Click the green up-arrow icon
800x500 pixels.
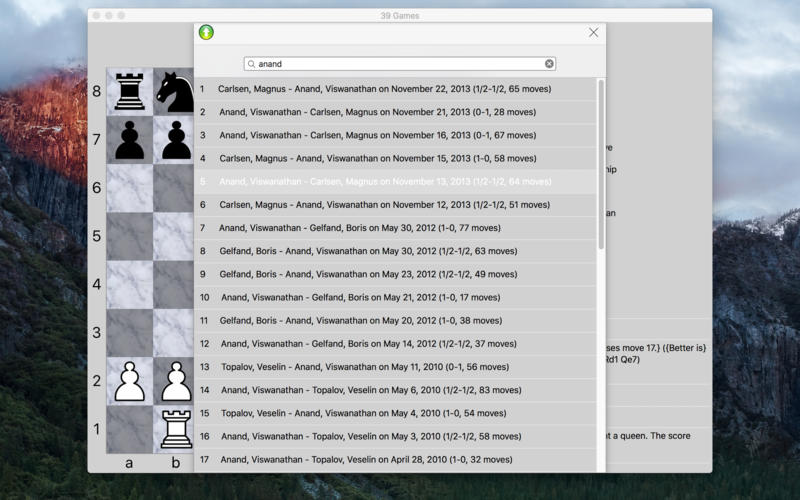(206, 32)
